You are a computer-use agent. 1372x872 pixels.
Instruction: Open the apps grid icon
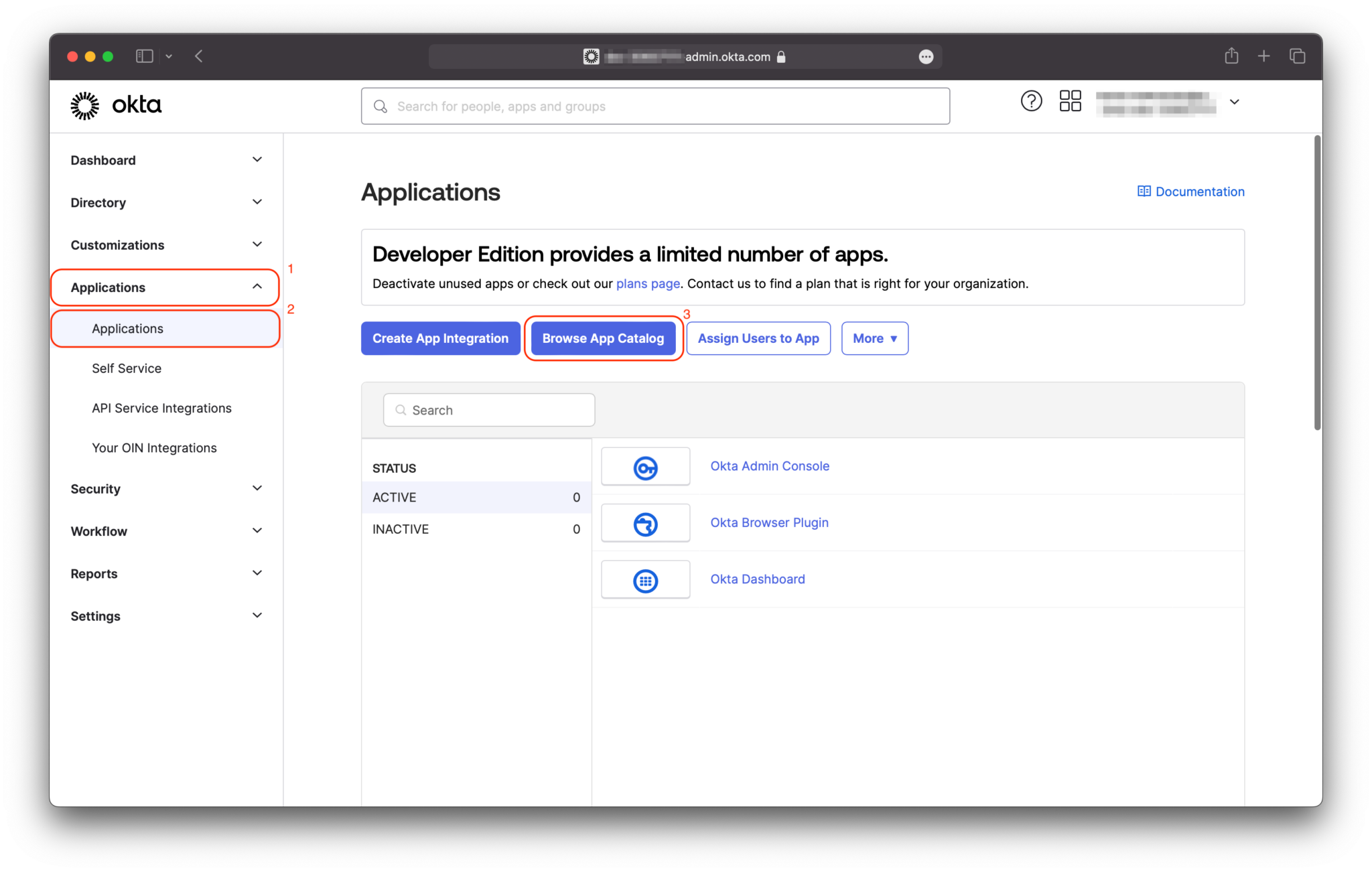(x=1069, y=100)
